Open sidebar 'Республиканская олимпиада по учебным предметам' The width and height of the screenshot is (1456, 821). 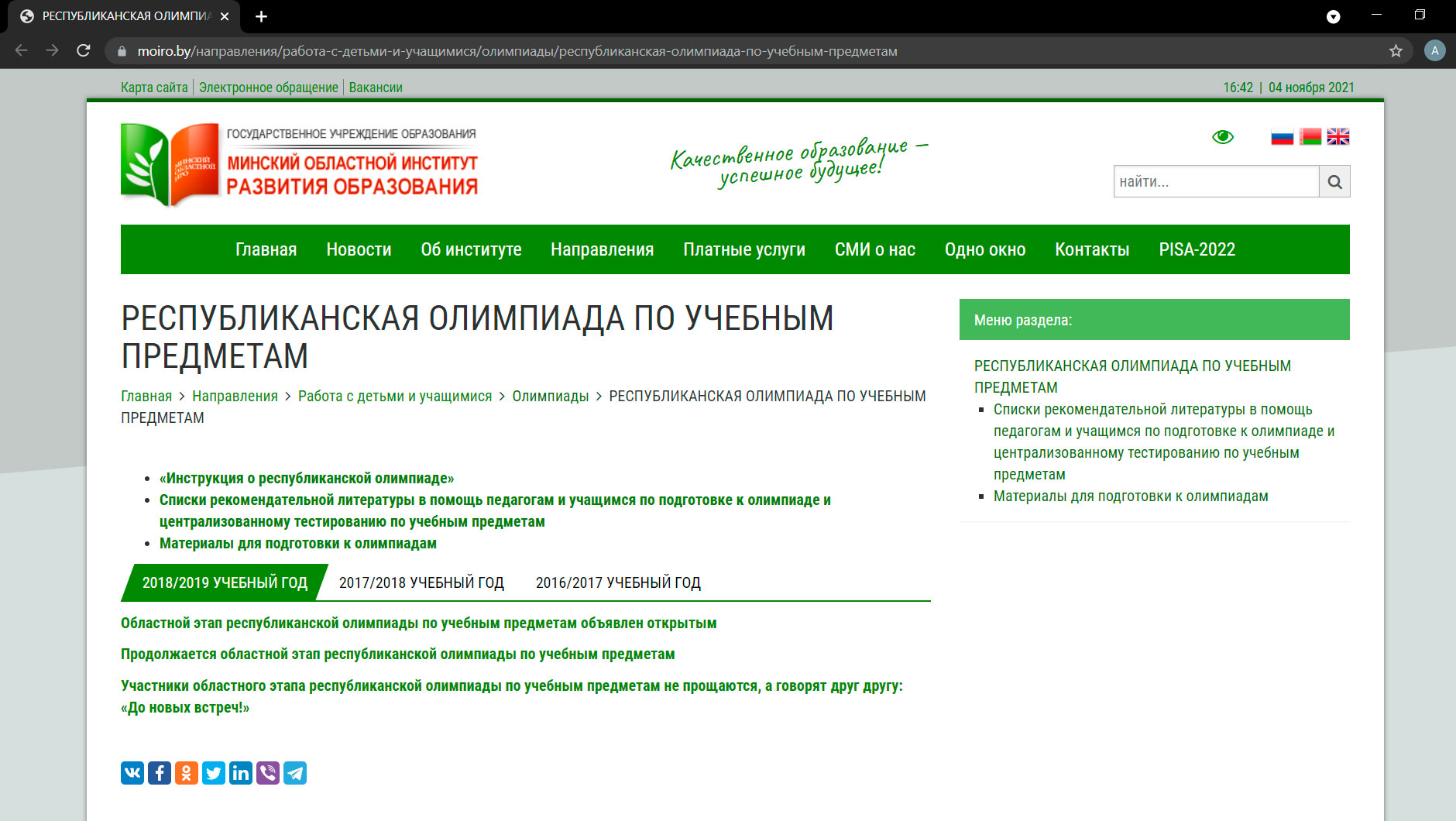pos(1132,376)
